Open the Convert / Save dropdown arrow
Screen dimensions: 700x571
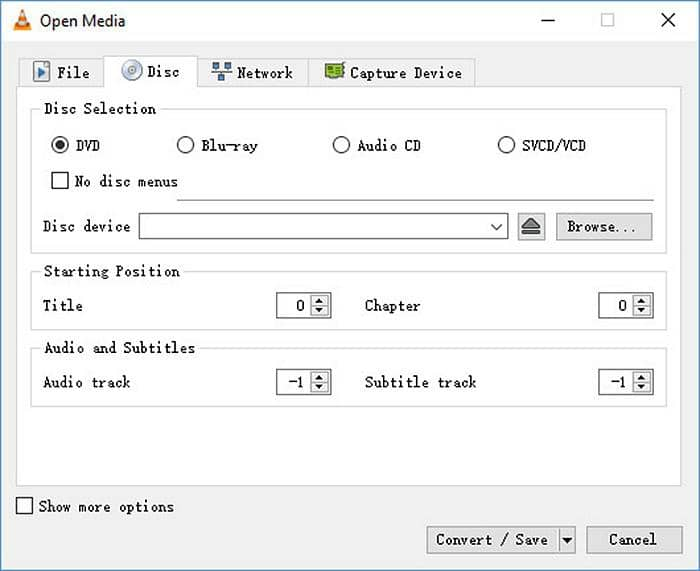pyautogui.click(x=567, y=540)
